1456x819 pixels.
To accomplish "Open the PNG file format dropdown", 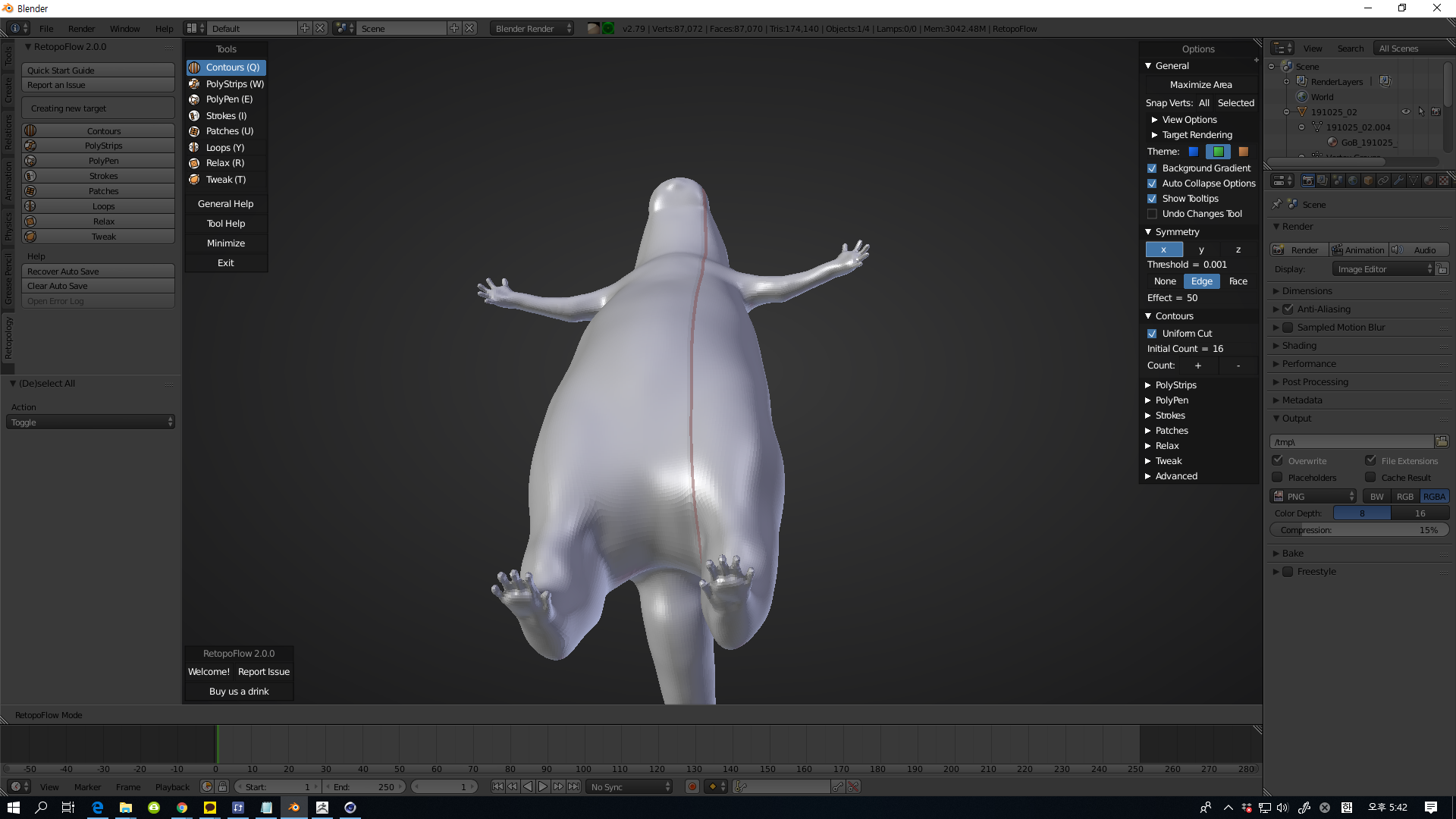I will click(x=1313, y=497).
